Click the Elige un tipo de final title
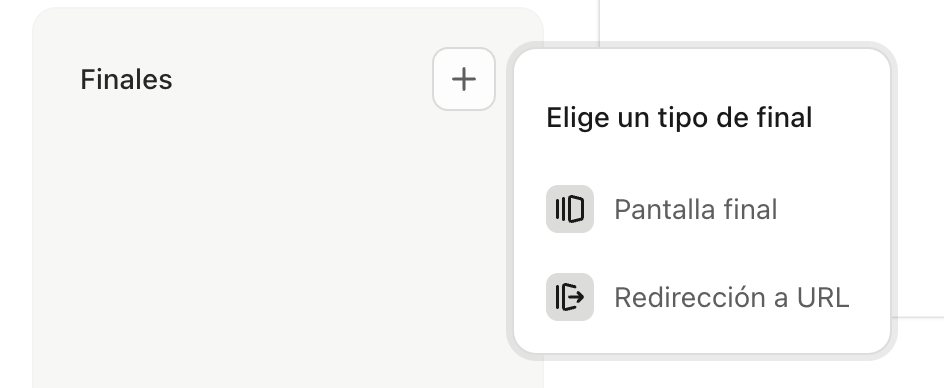Screen dimensions: 944x388 point(679,117)
